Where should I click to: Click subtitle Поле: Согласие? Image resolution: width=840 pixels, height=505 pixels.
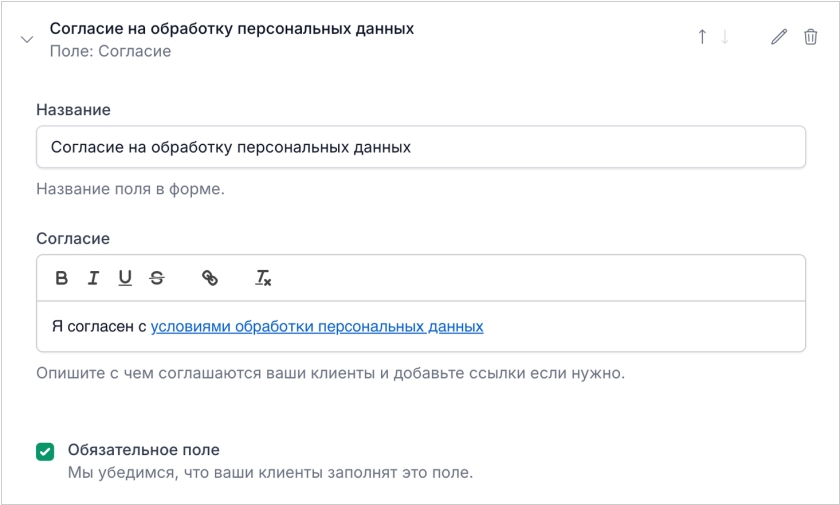[110, 51]
